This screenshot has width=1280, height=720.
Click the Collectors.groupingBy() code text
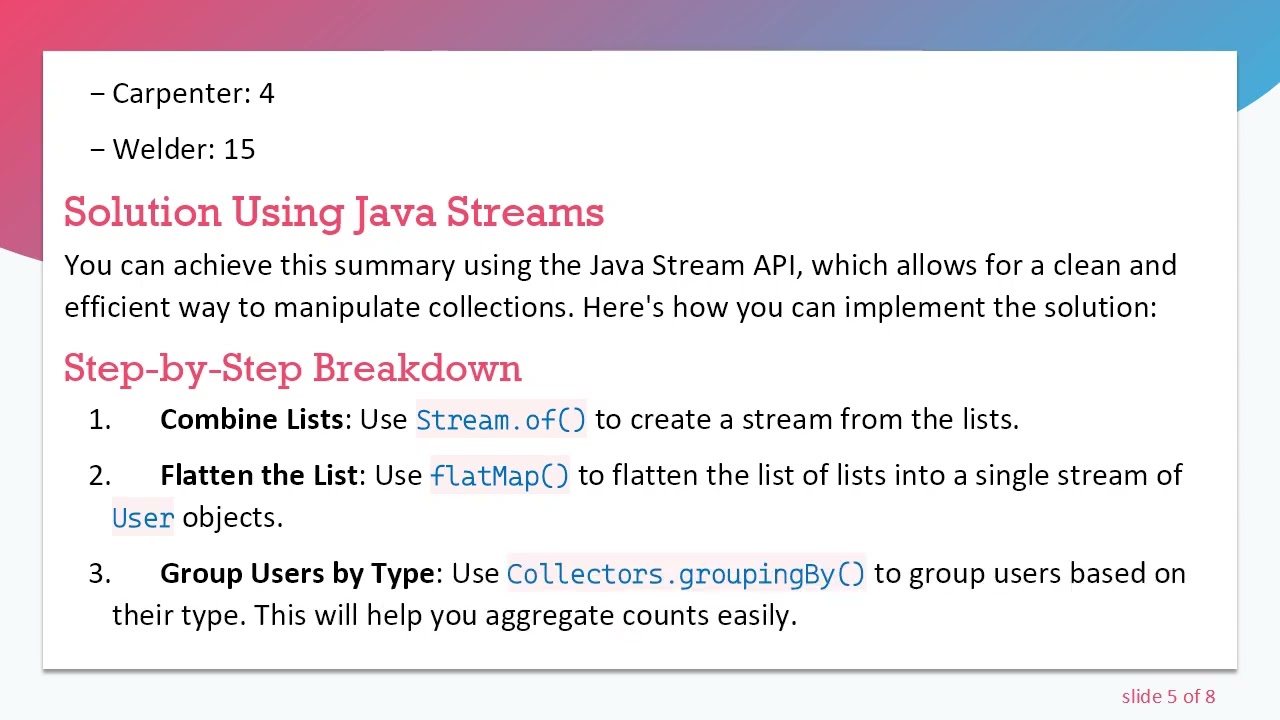(685, 574)
